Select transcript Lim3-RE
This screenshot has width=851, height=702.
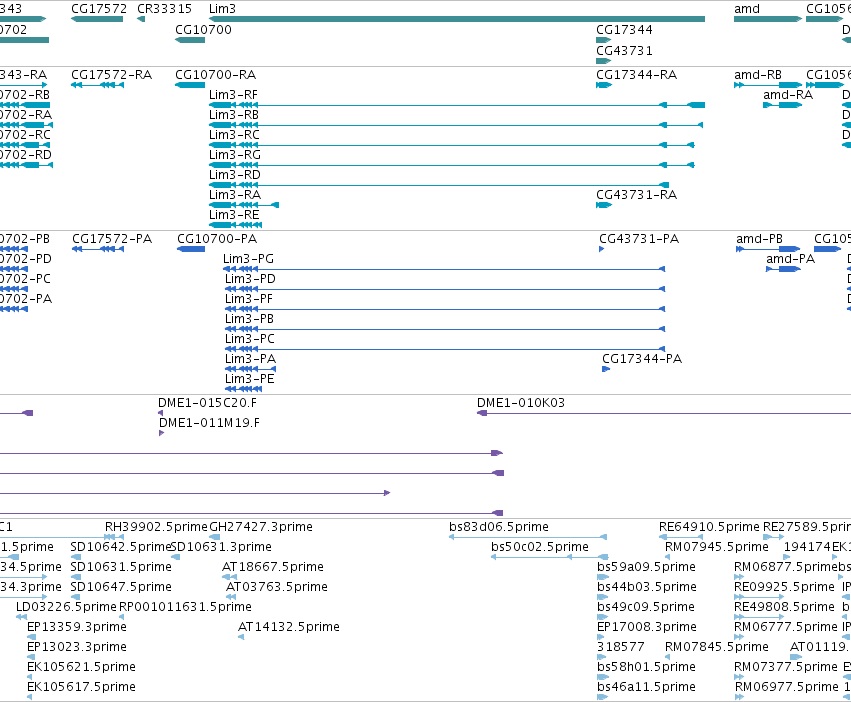pyautogui.click(x=234, y=214)
